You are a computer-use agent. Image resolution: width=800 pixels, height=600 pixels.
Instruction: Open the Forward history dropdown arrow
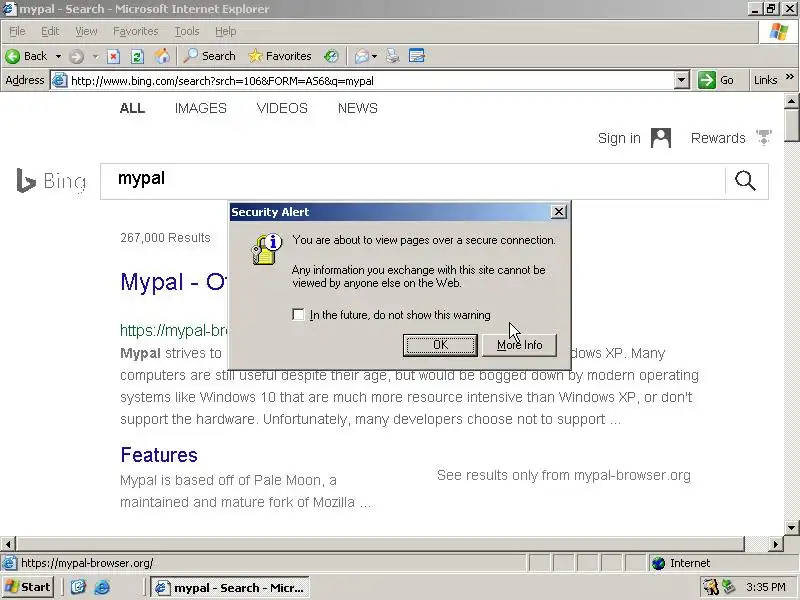[x=95, y=56]
